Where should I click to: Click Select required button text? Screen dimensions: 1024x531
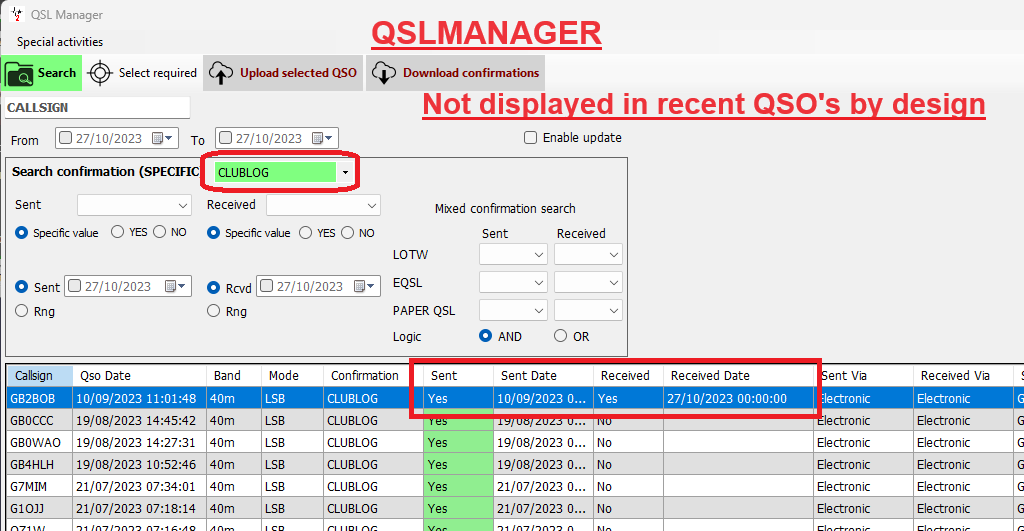point(157,73)
